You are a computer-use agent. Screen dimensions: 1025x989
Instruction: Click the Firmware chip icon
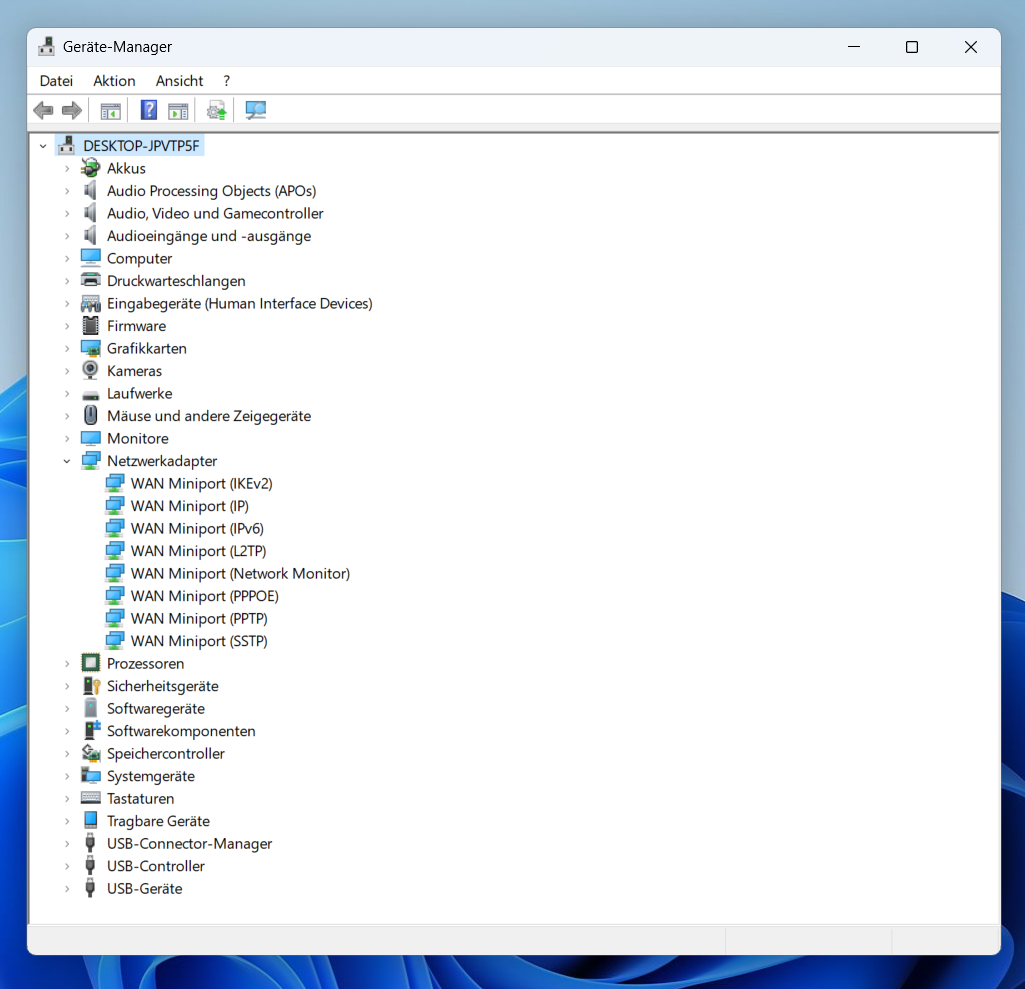[x=90, y=326]
